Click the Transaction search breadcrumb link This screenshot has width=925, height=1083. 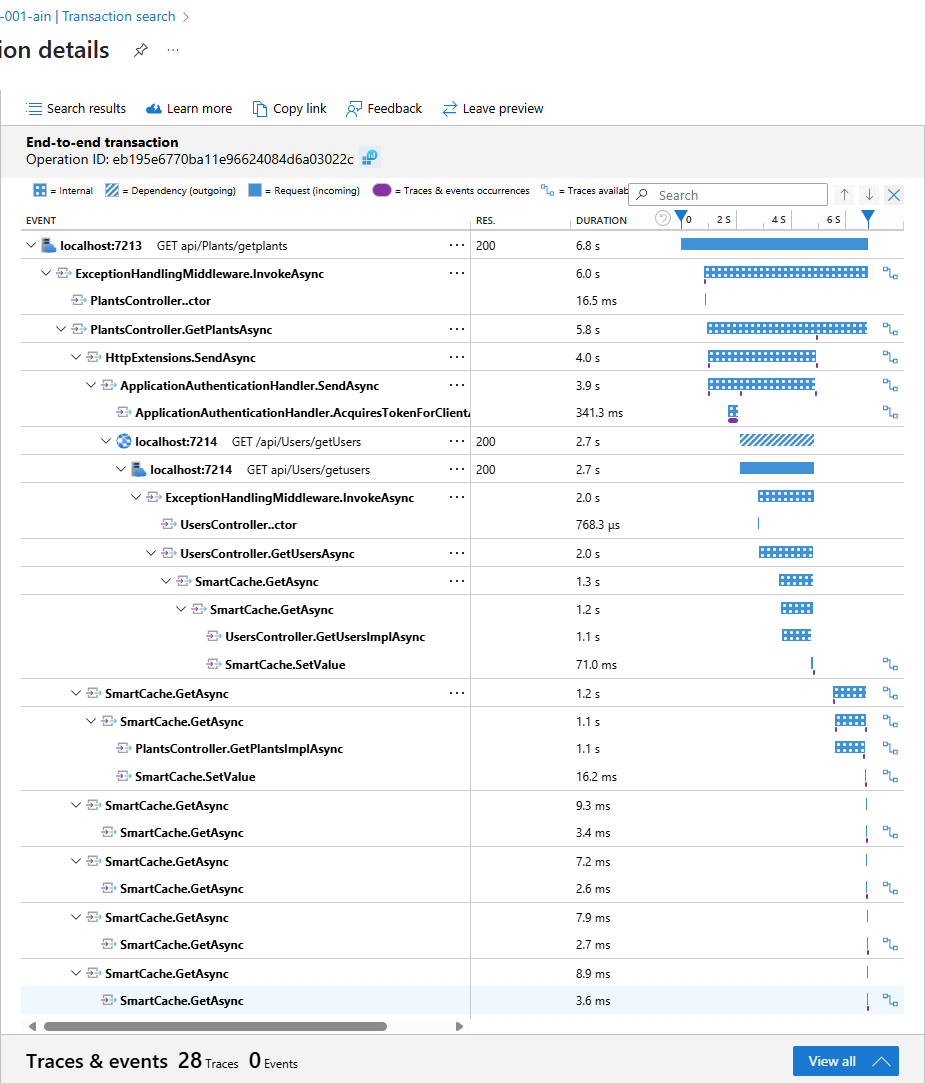pyautogui.click(x=118, y=16)
